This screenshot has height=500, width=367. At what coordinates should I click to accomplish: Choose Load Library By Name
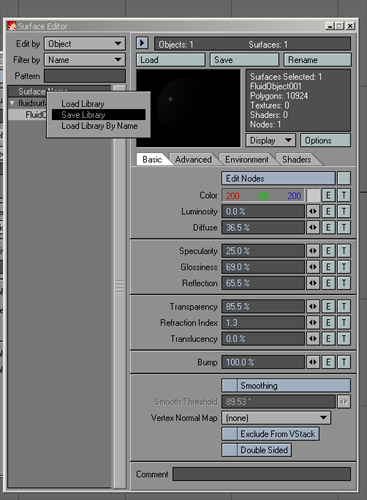pos(99,126)
